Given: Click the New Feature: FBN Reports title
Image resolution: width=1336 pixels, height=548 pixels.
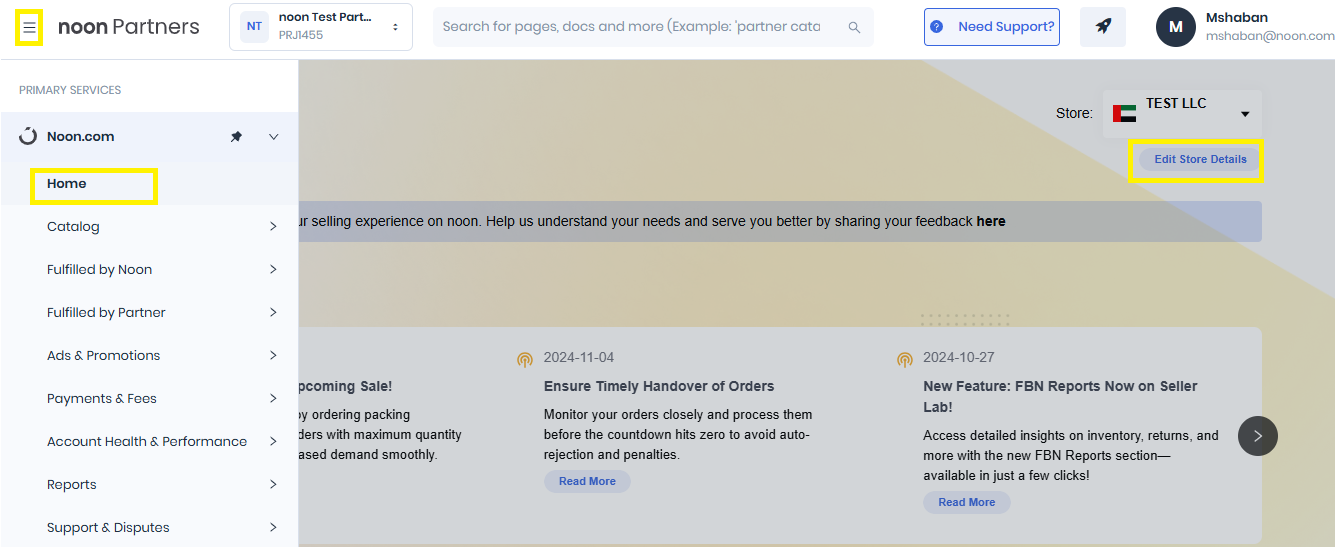Looking at the screenshot, I should click(x=1060, y=396).
